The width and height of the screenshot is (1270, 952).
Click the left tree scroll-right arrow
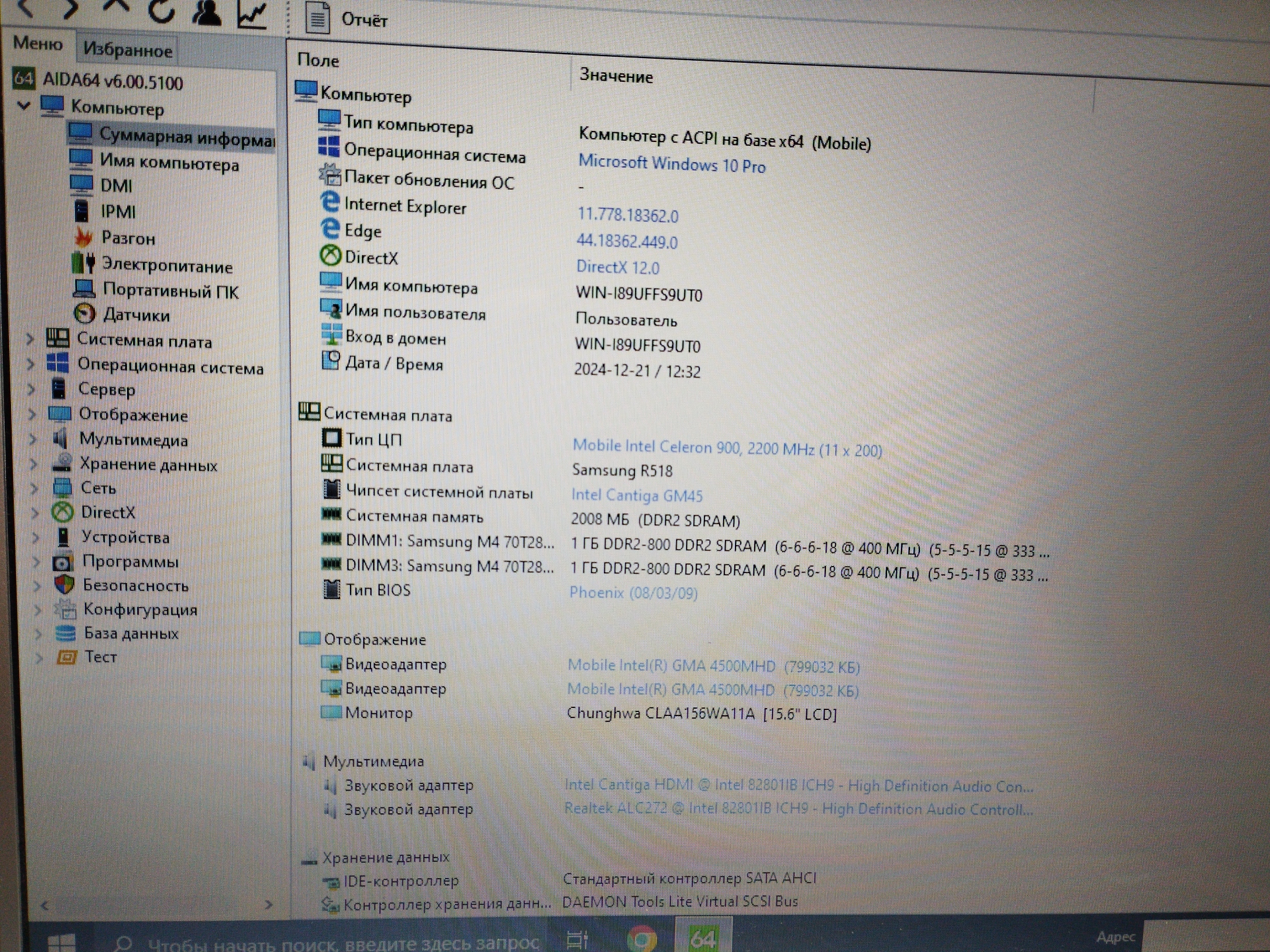click(269, 904)
